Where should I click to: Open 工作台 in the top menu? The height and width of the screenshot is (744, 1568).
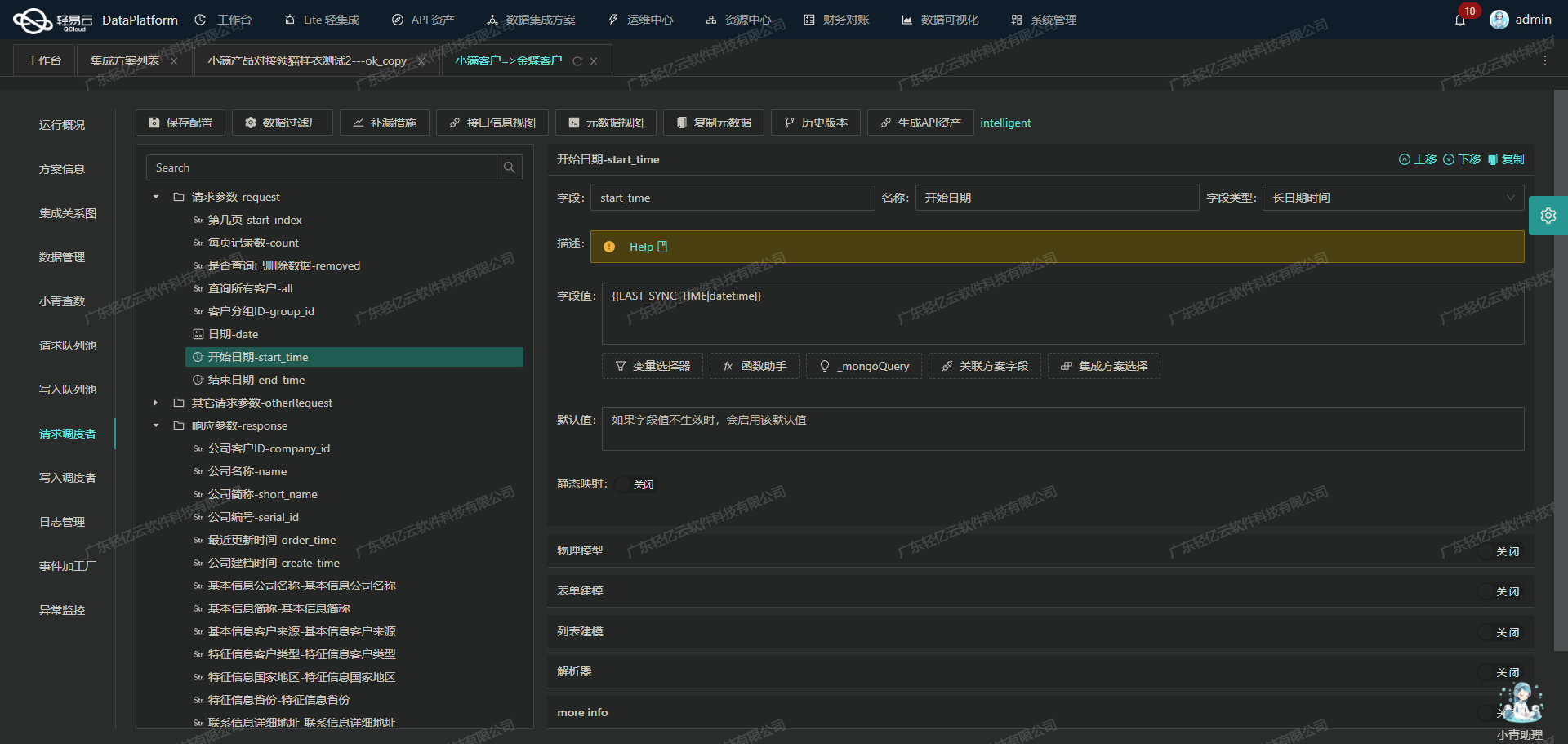[x=224, y=20]
